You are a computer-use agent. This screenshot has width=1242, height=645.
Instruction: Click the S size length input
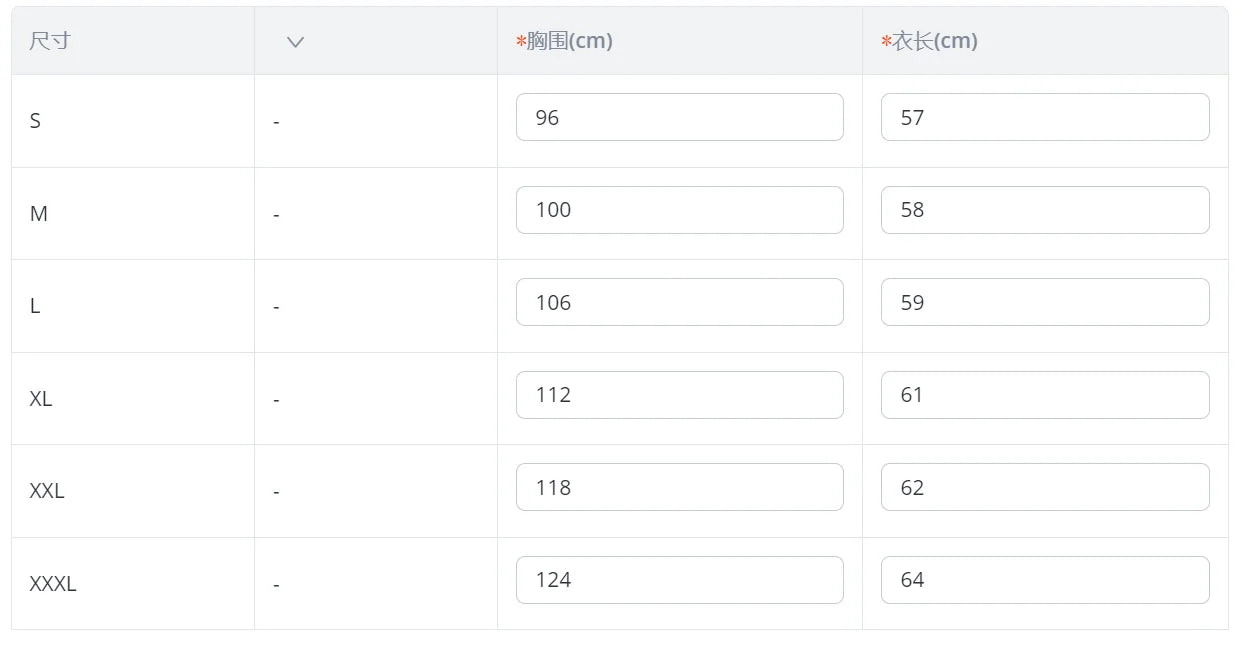[x=1044, y=118]
